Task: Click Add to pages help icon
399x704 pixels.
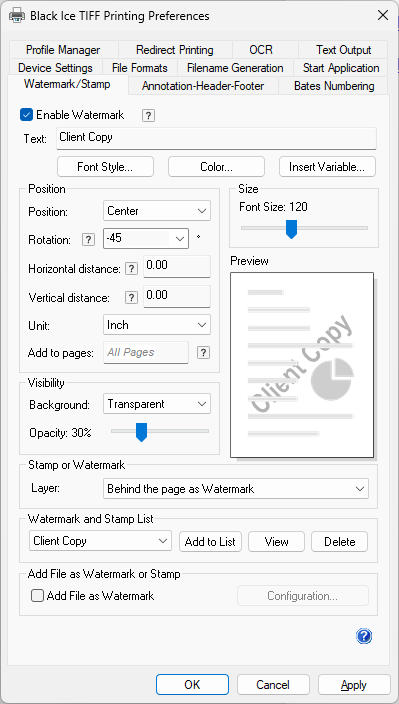Action: [203, 352]
